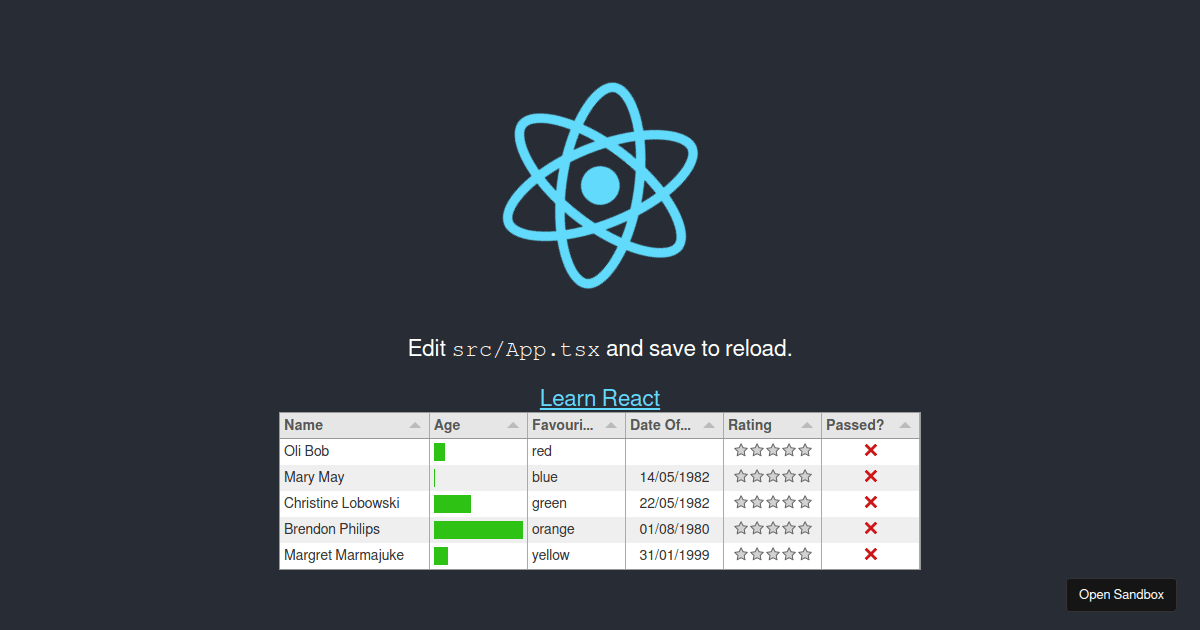Select the Brendon Philips name cell
This screenshot has height=630, width=1200.
click(x=354, y=529)
